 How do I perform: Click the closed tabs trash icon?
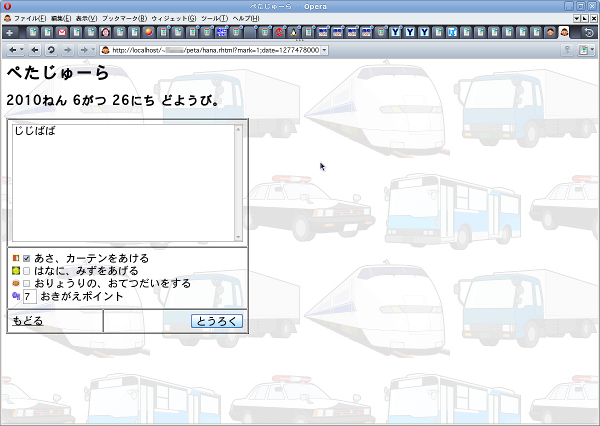tap(589, 33)
